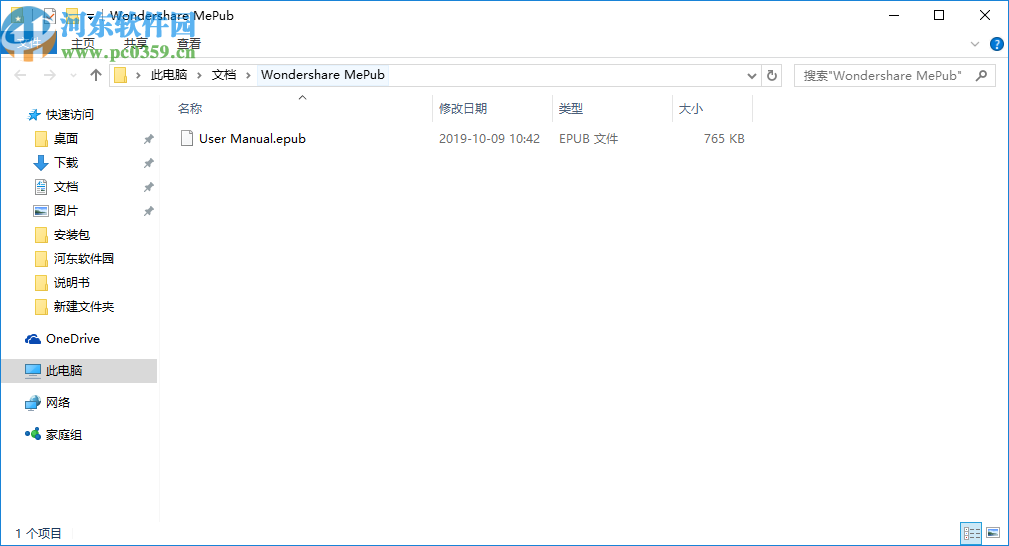Go up one folder level
The width and height of the screenshot is (1009, 546).
(96, 75)
